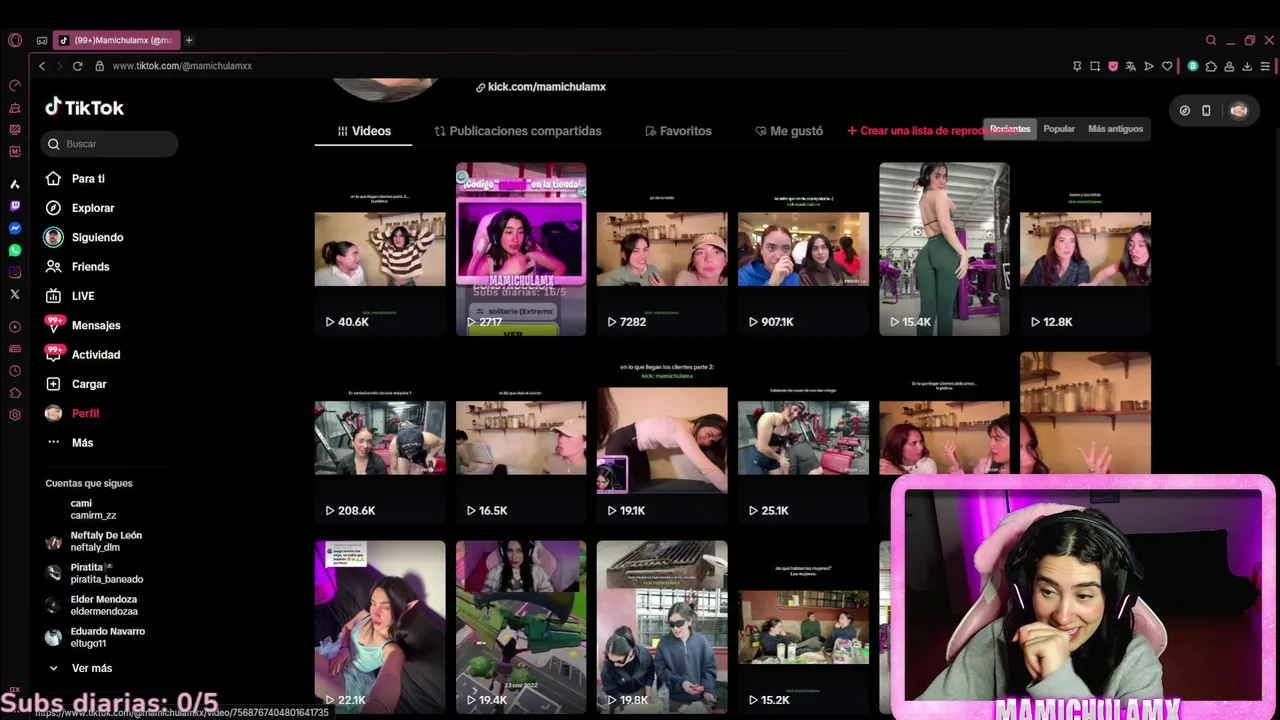Click the pin icon in address bar
The width and height of the screenshot is (1280, 720).
point(1077,66)
